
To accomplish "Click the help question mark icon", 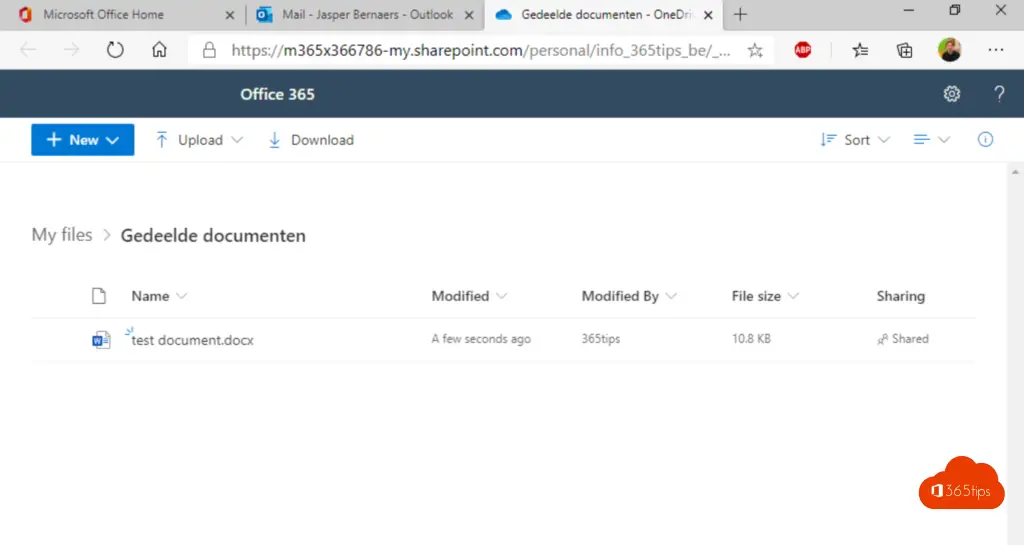I will coord(998,94).
